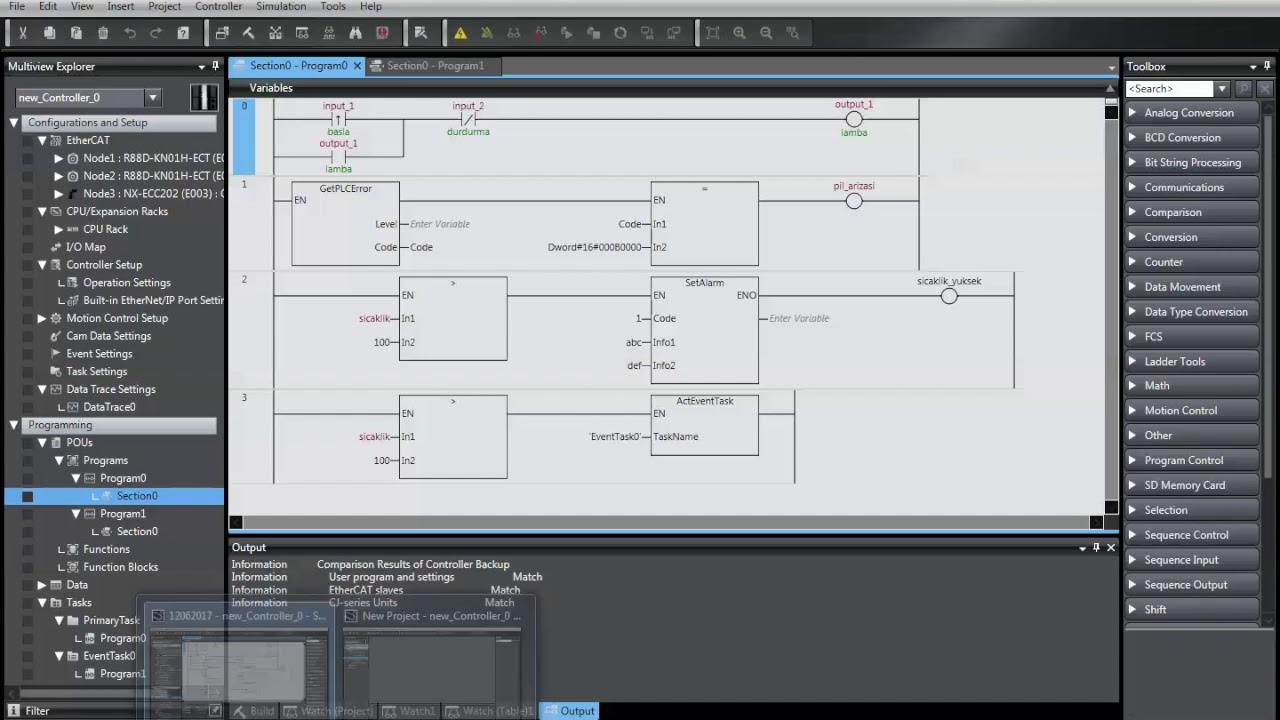Click Enter Variable field on SetAlarm ENO
Screen dimensions: 1280x720
point(799,318)
